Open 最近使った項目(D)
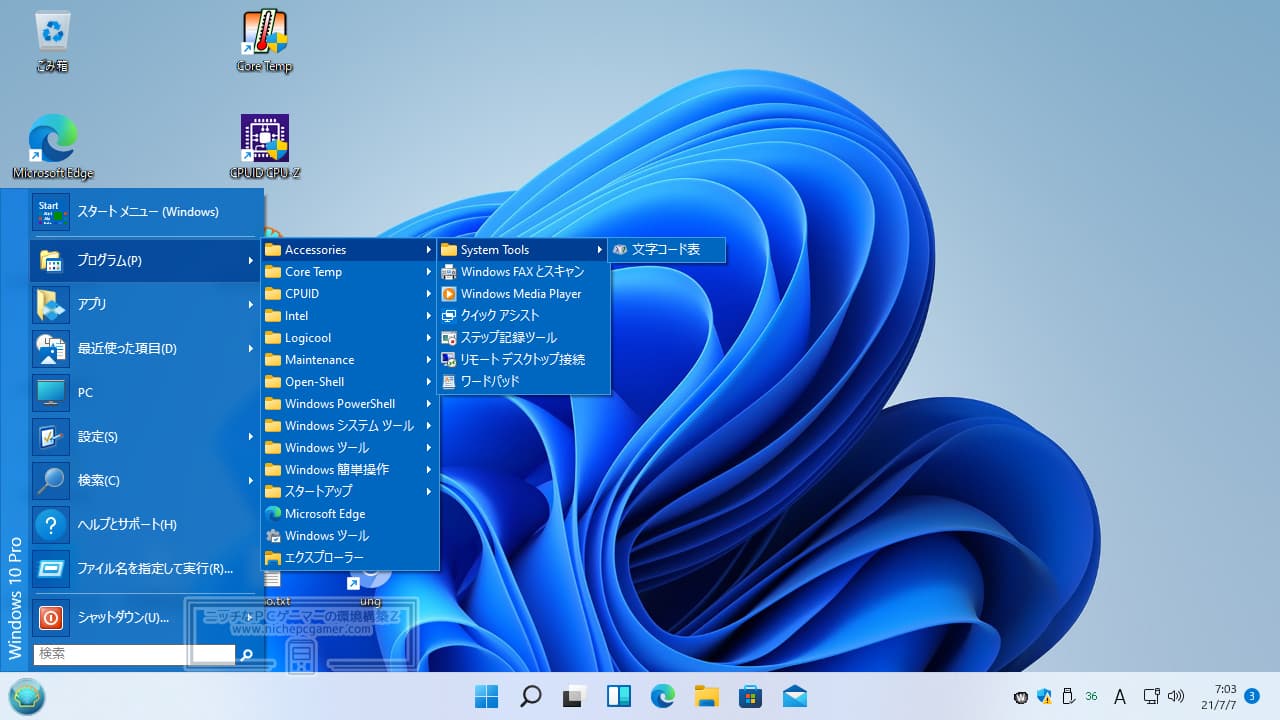Screen dimensions: 1280x720 [145, 348]
